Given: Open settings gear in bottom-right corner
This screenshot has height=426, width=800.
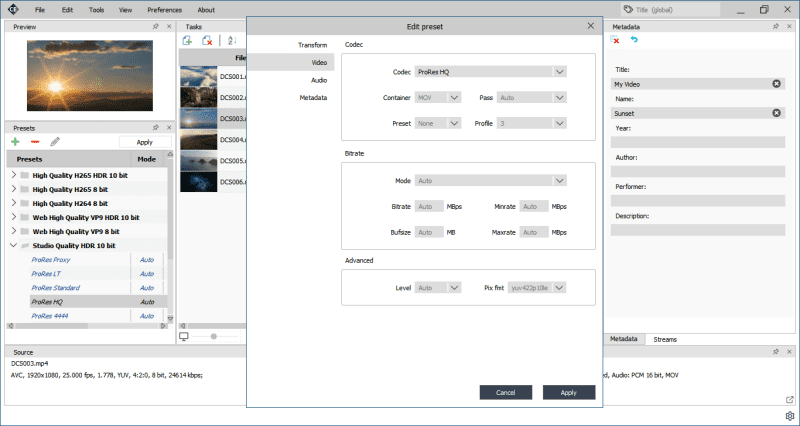Looking at the screenshot, I should coord(789,415).
